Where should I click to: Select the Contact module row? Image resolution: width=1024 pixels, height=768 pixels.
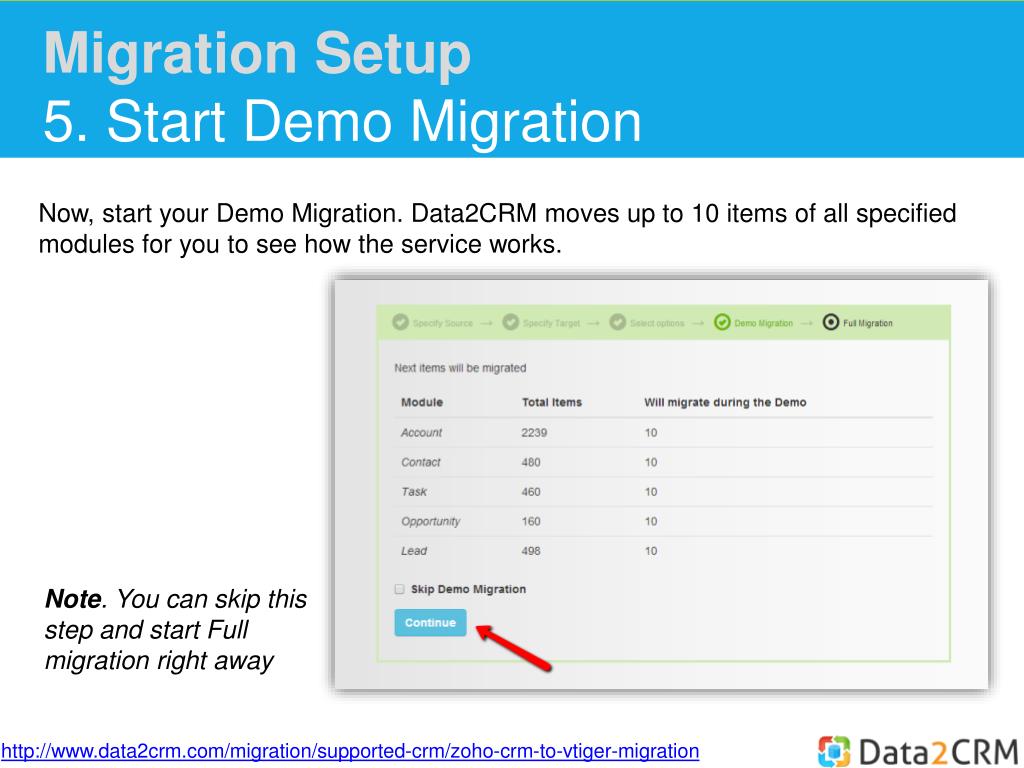point(664,462)
